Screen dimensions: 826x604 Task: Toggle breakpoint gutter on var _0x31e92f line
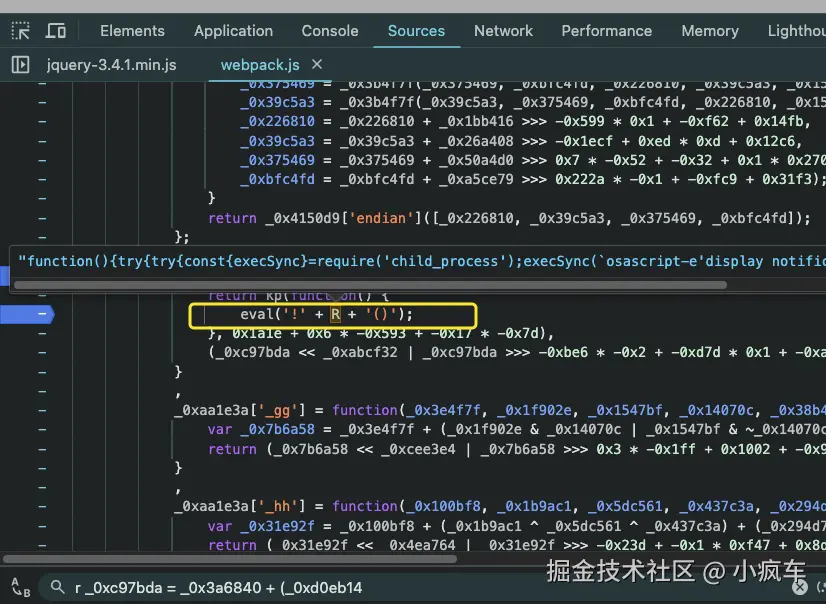click(x=42, y=526)
